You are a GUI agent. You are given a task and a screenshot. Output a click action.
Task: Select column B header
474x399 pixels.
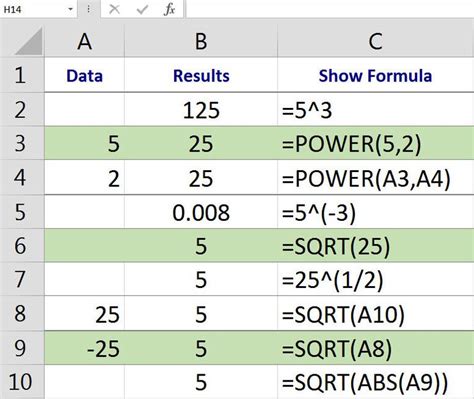click(201, 41)
